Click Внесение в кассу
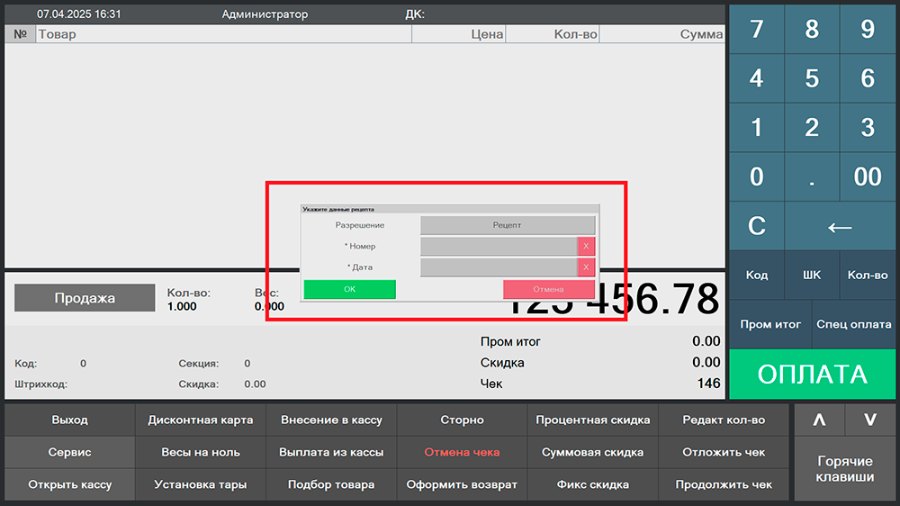900x506 pixels. pos(331,420)
